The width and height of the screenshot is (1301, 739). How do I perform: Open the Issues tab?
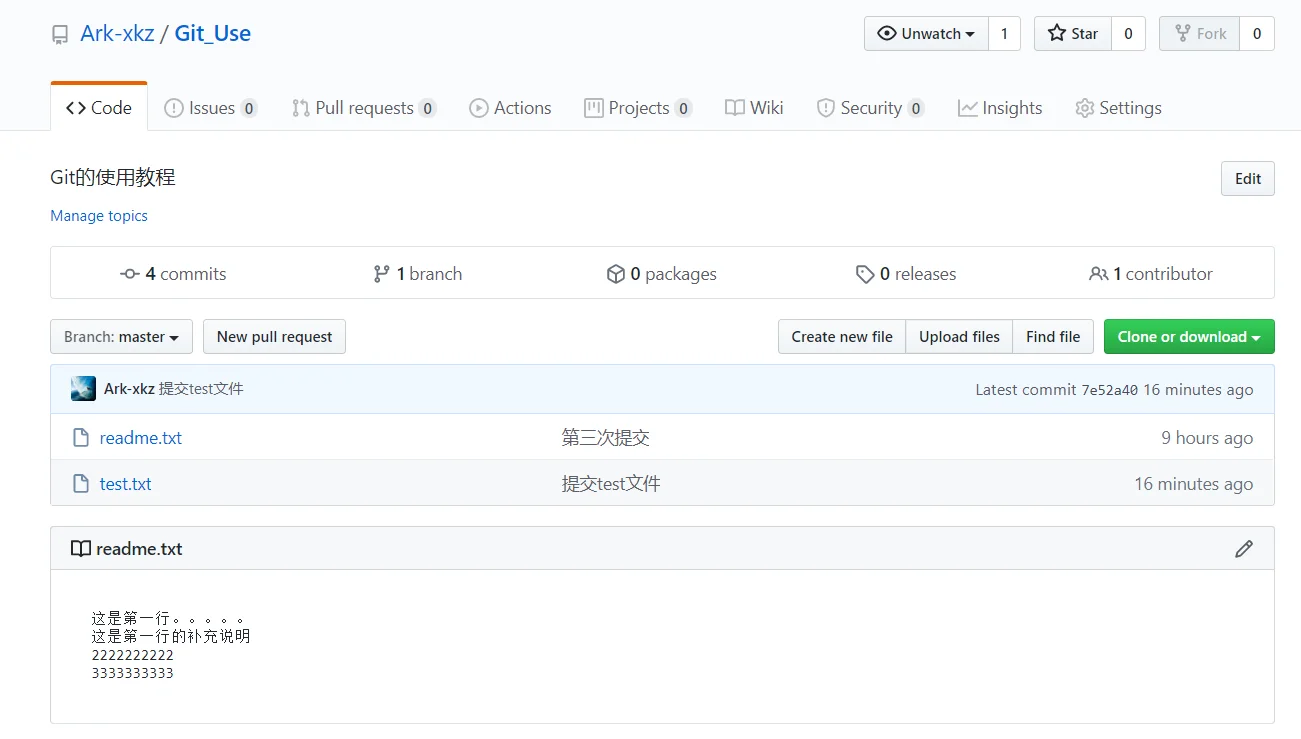(x=210, y=108)
